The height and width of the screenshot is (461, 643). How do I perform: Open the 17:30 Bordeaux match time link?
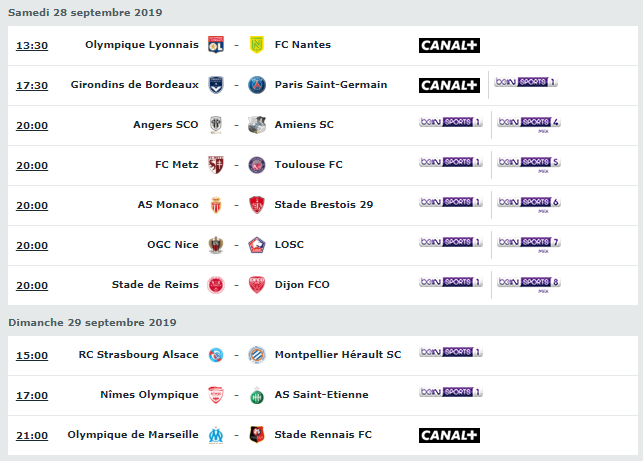click(x=32, y=86)
